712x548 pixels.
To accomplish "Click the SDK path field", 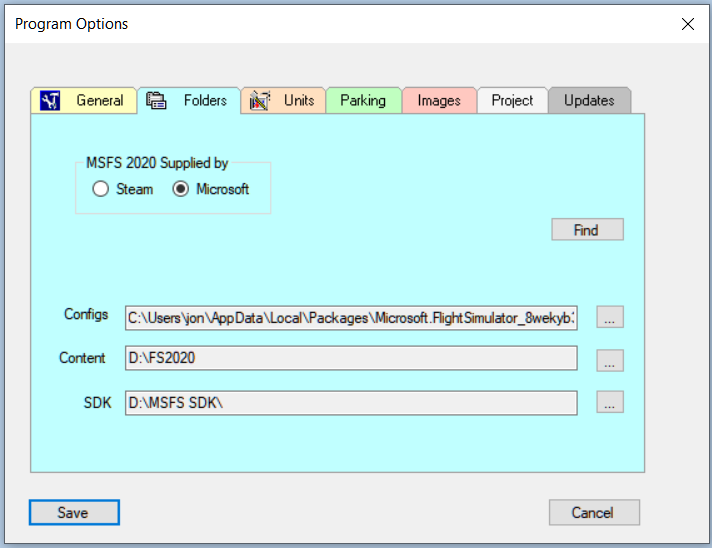I will [351, 403].
